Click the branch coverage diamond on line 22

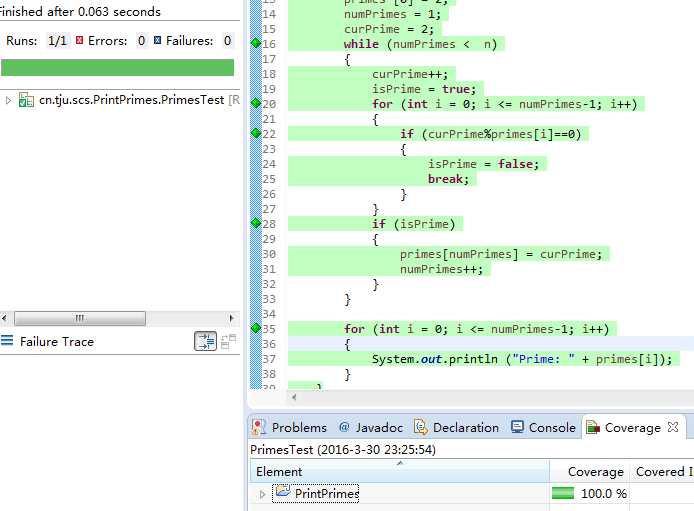(x=256, y=133)
